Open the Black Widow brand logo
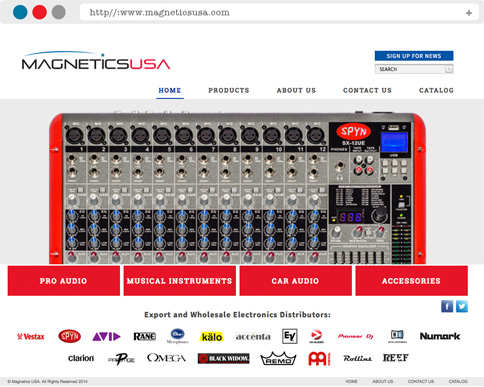 click(223, 358)
